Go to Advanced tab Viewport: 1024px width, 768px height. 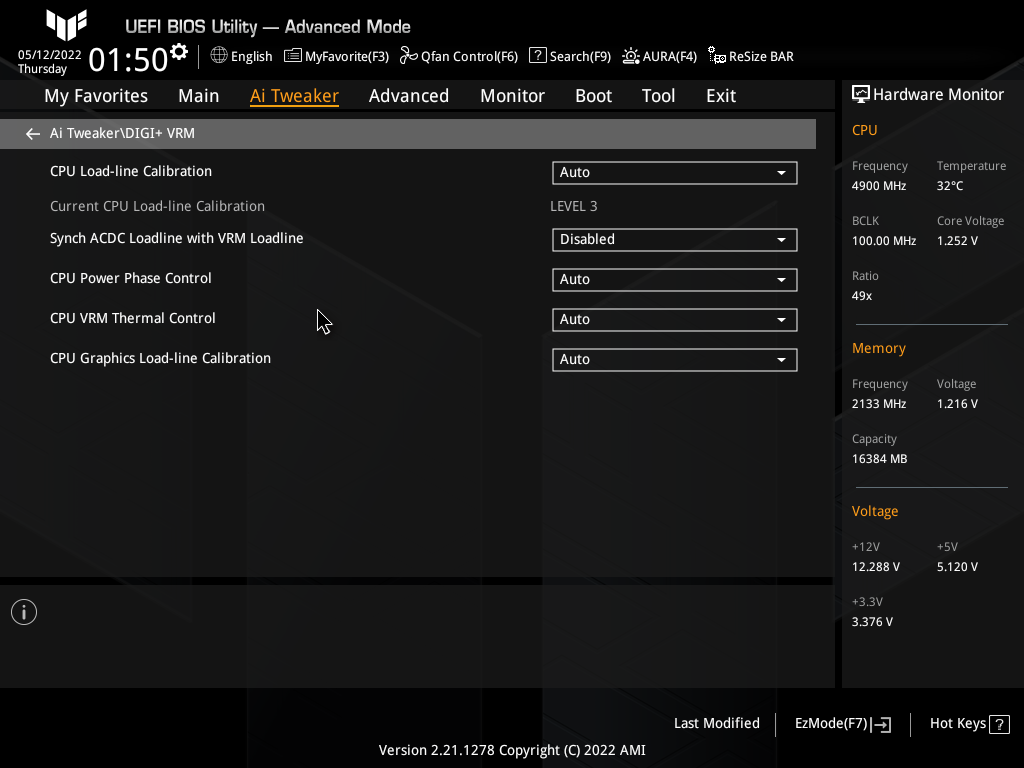click(409, 96)
